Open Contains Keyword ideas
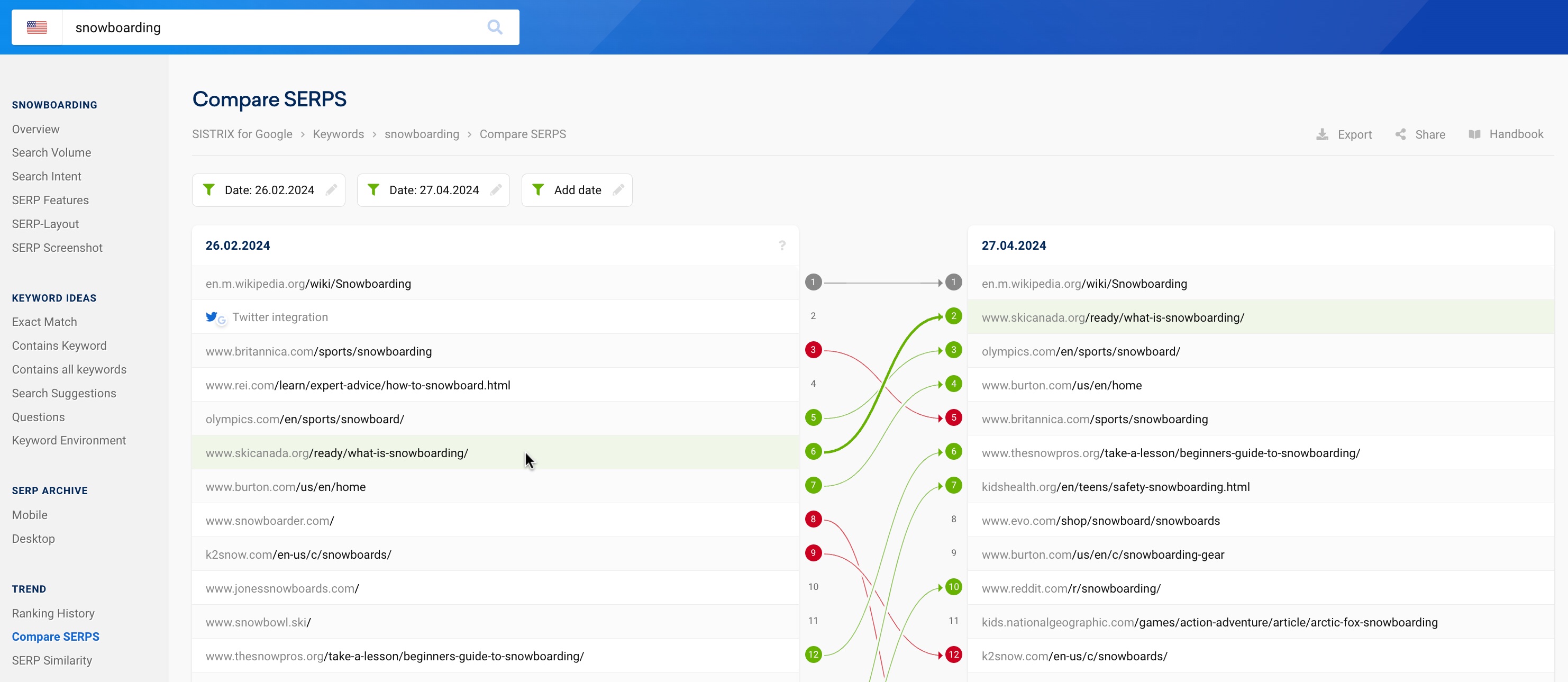Image resolution: width=1568 pixels, height=682 pixels. [x=59, y=346]
